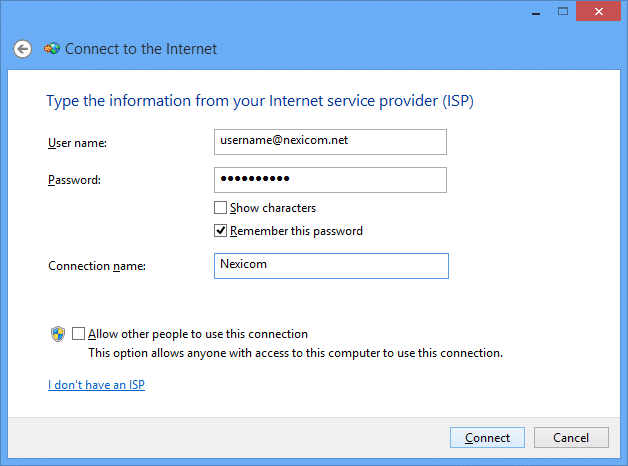Click the ISP information heading text

pos(260,101)
